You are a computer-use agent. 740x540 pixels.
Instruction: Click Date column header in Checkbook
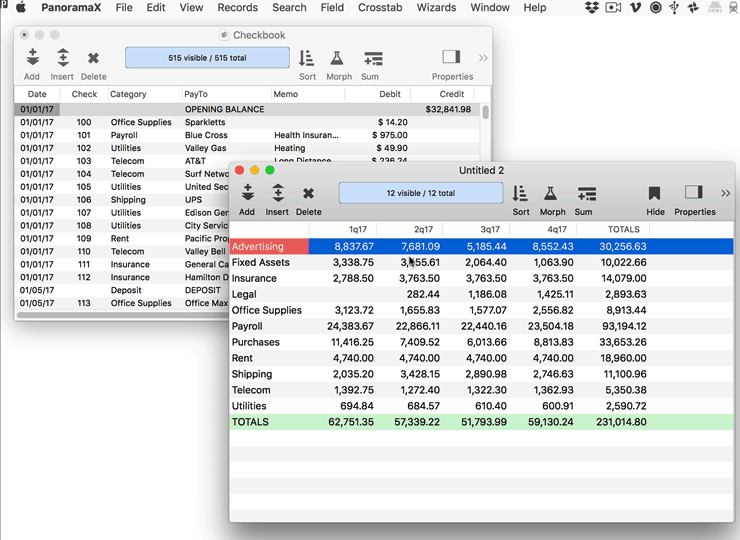click(37, 94)
